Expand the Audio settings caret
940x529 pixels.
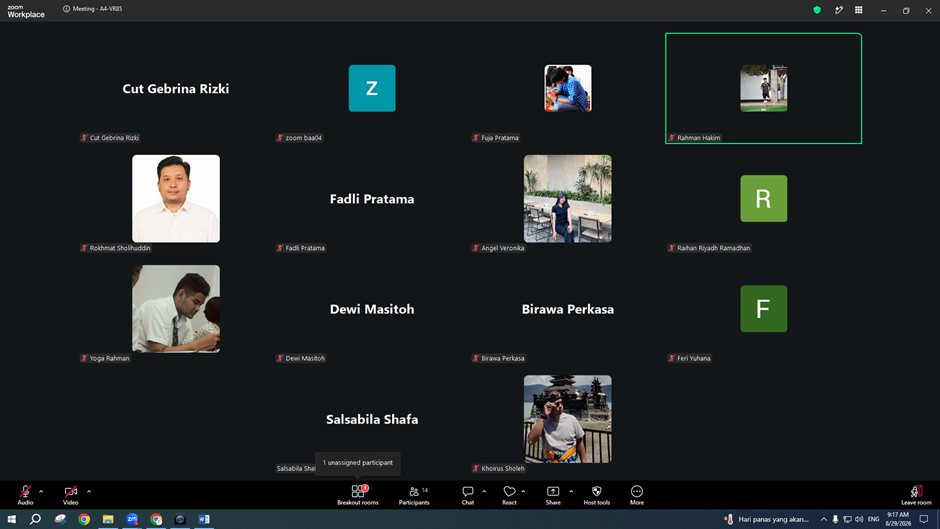click(x=41, y=491)
